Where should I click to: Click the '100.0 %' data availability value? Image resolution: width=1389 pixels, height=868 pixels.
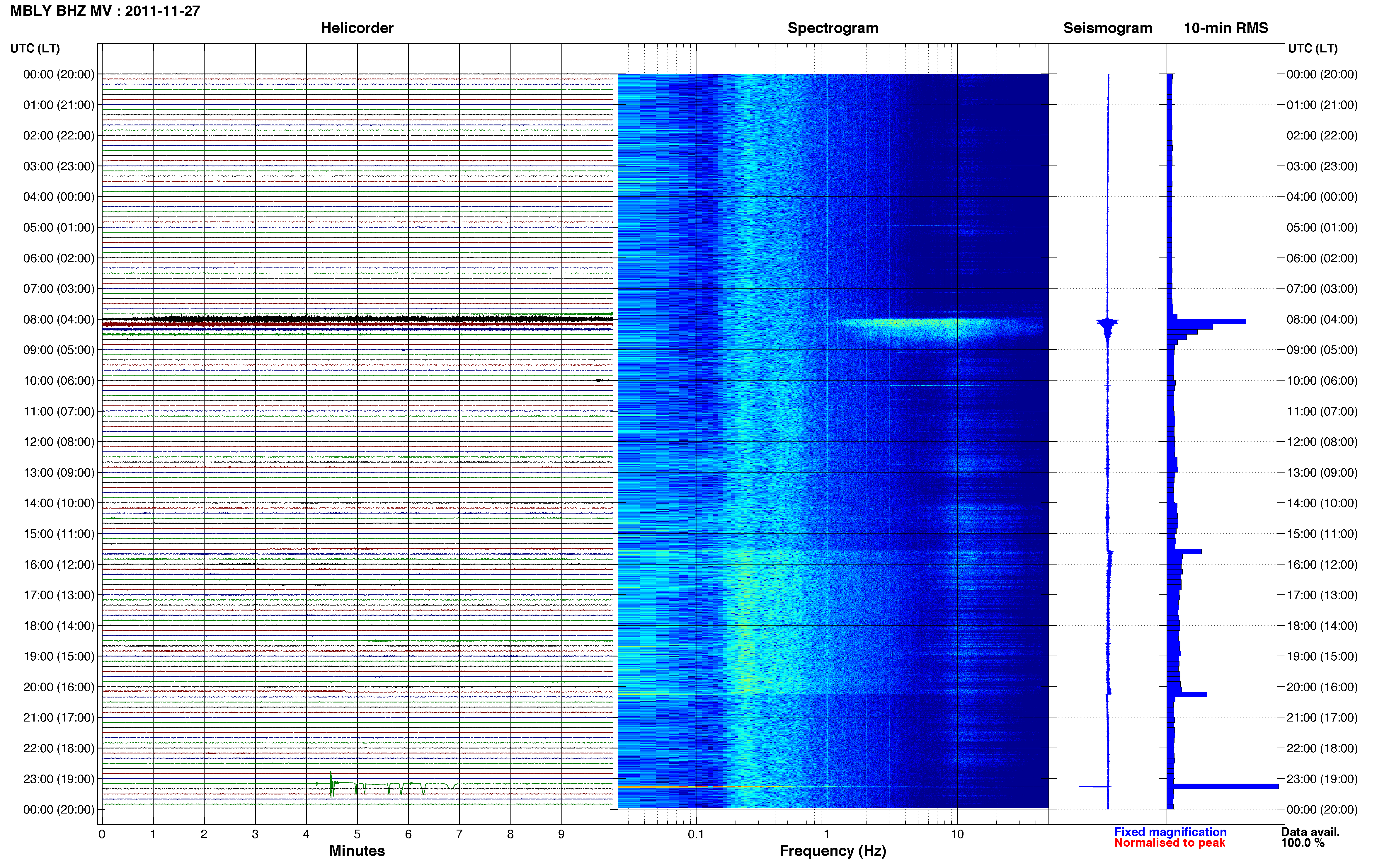tap(1302, 843)
